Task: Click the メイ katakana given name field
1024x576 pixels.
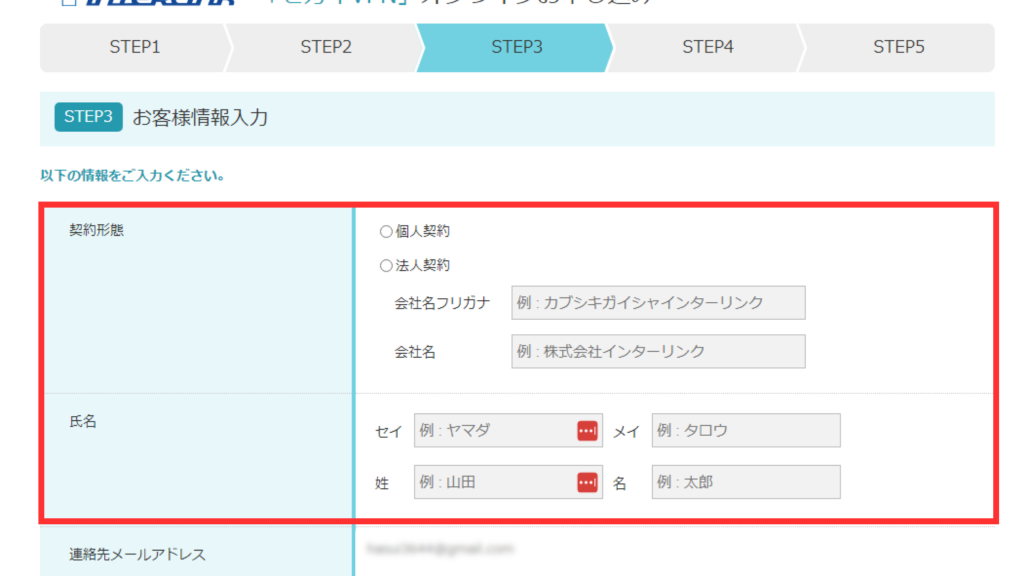Action: pyautogui.click(x=745, y=431)
